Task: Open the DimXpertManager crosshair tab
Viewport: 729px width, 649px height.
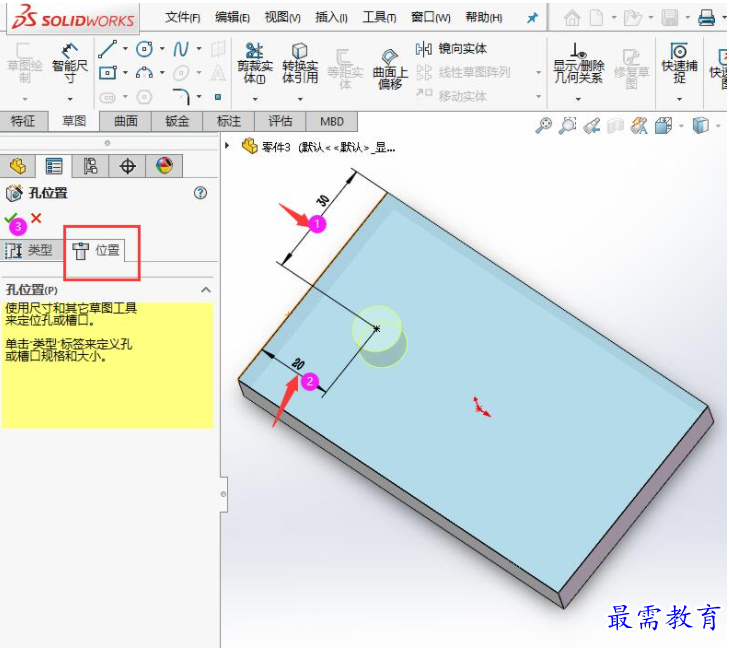Action: pyautogui.click(x=127, y=166)
